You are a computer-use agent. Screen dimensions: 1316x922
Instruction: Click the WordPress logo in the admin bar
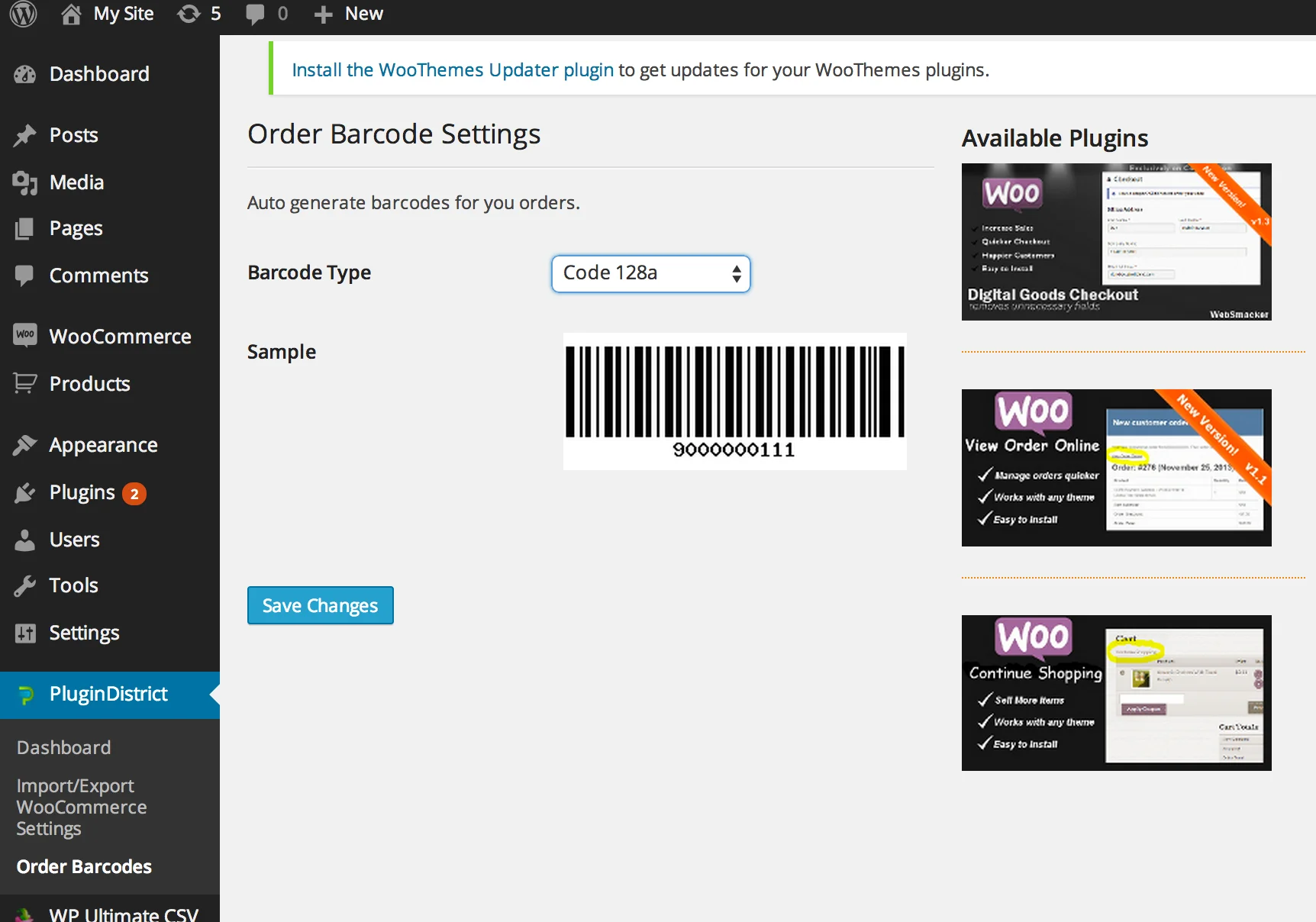23,13
